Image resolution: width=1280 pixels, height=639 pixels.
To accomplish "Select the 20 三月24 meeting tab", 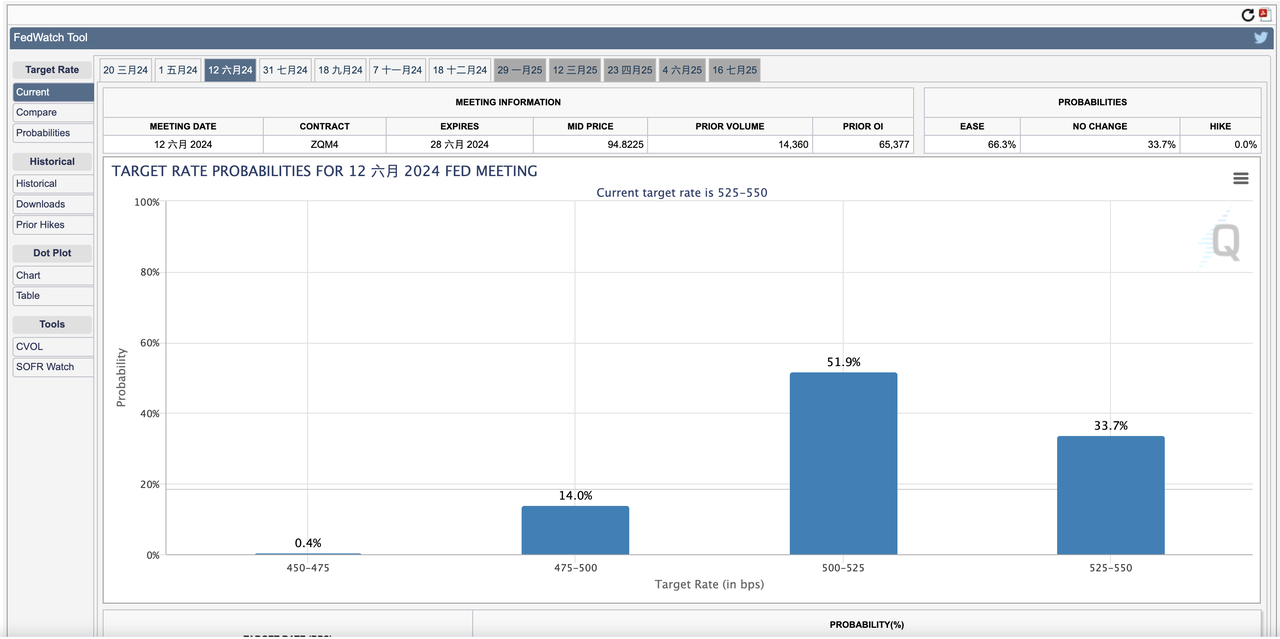I will 126,70.
